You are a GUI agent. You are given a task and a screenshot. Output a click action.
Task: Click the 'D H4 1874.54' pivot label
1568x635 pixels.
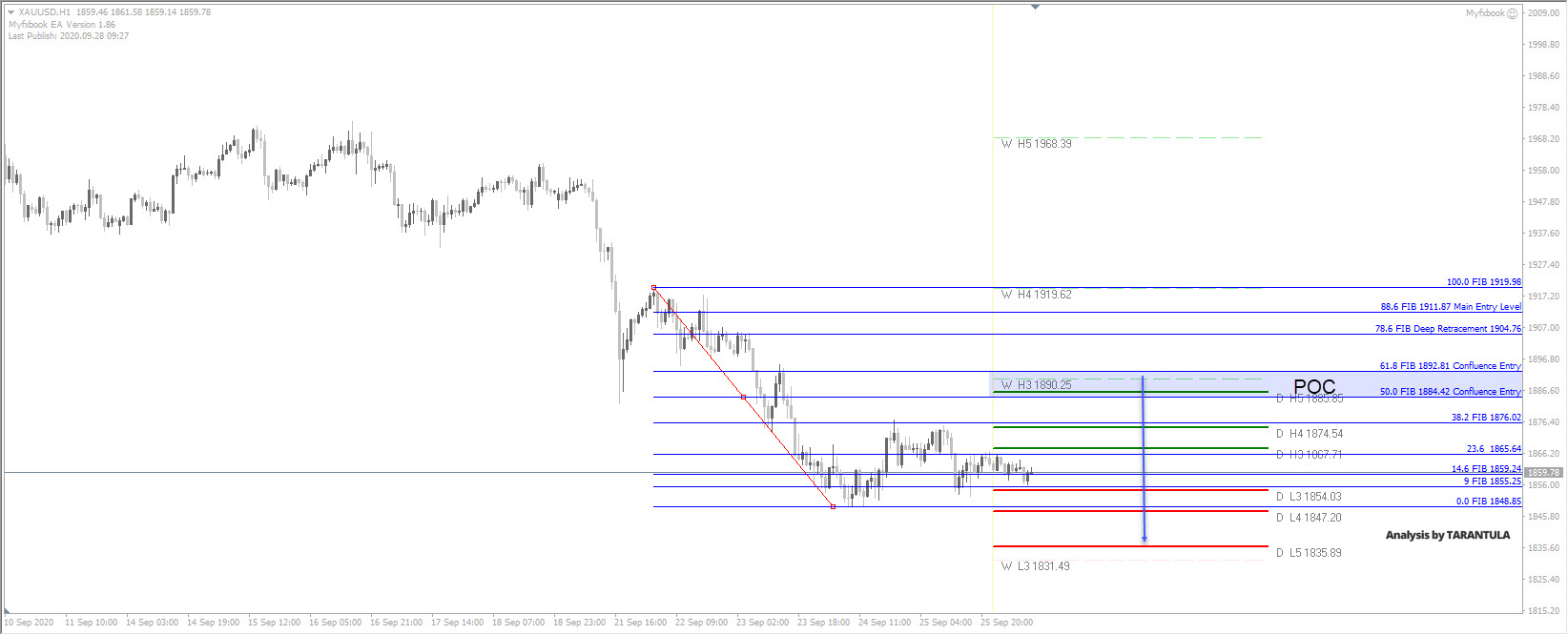tap(1310, 434)
